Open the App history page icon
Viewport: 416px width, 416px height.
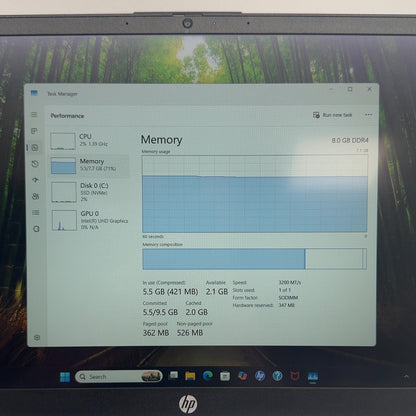coord(35,164)
